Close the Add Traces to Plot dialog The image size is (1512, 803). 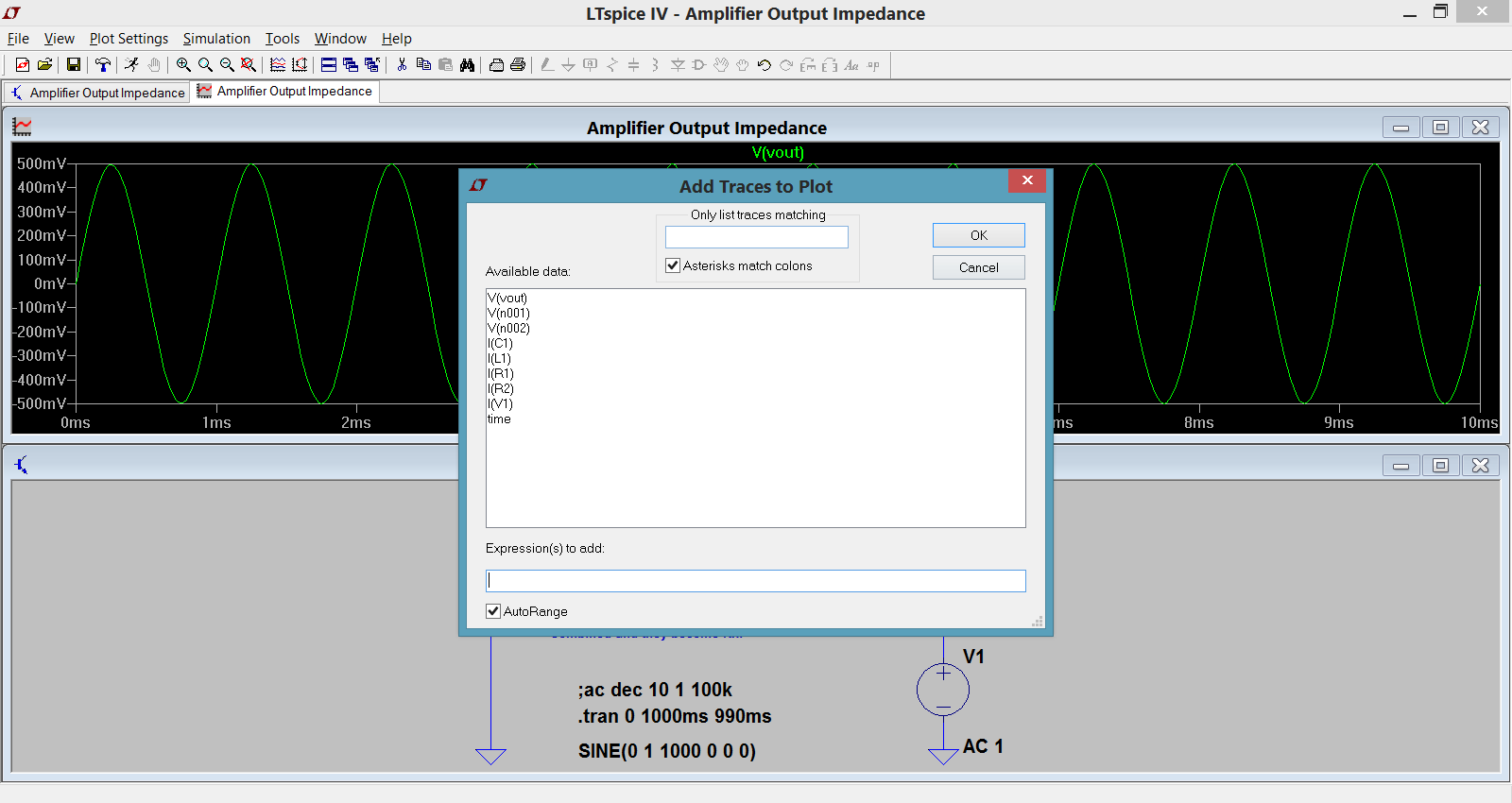[1027, 179]
